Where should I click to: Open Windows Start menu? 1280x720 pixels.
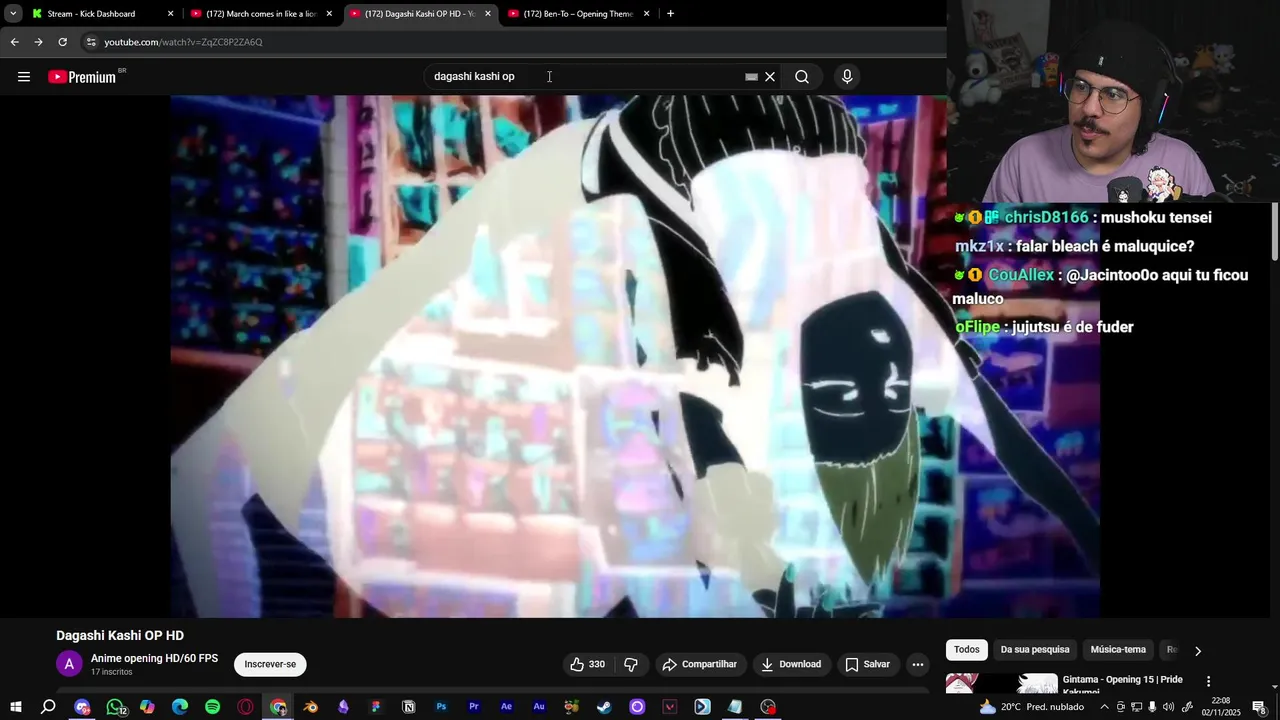[16, 707]
